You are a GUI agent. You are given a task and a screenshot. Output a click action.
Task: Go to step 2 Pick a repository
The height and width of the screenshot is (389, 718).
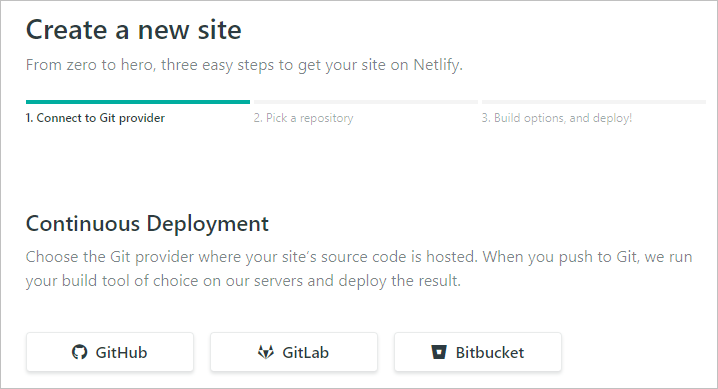click(x=304, y=118)
